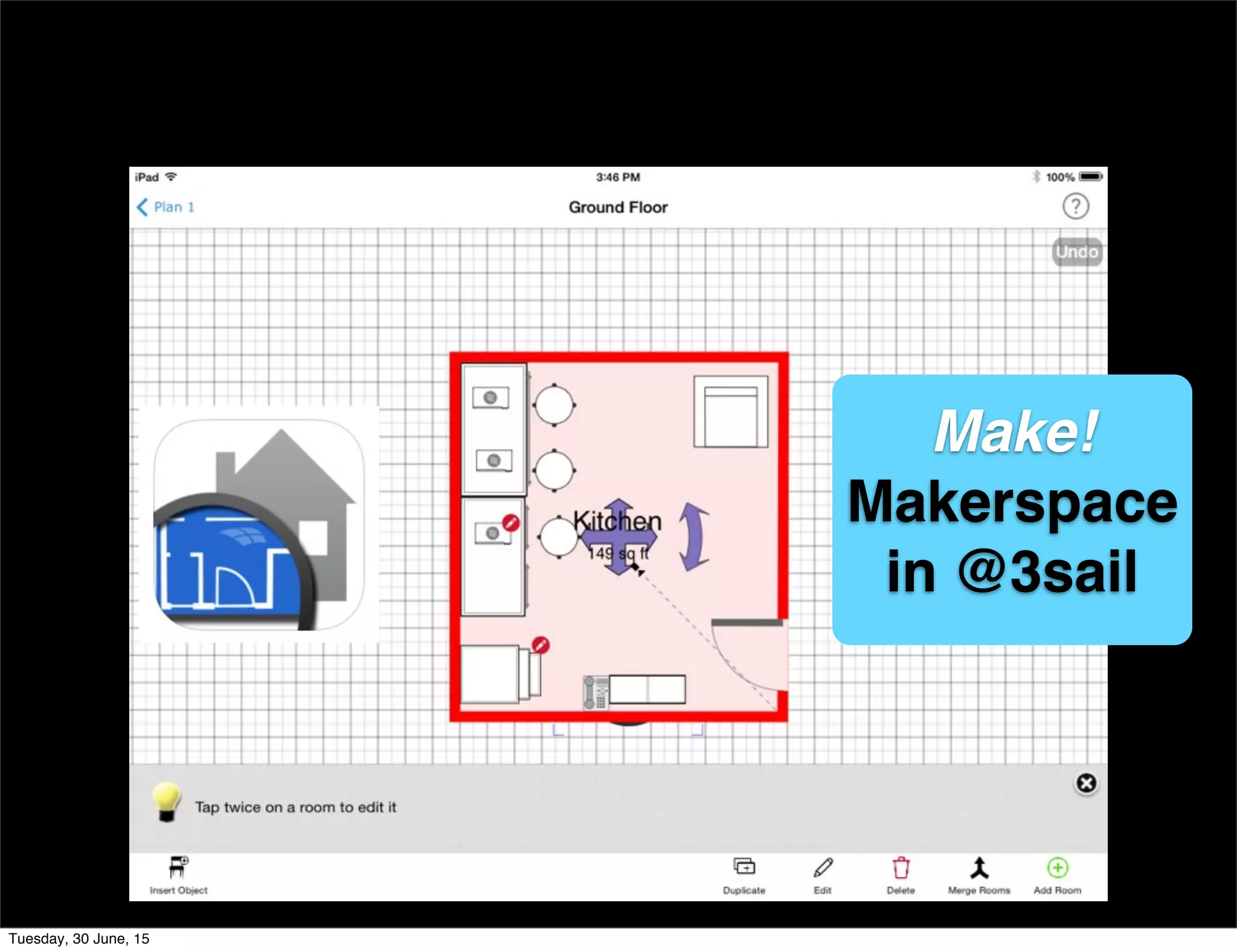The image size is (1237, 952).
Task: Tap the lightbulb tip icon
Action: click(166, 802)
